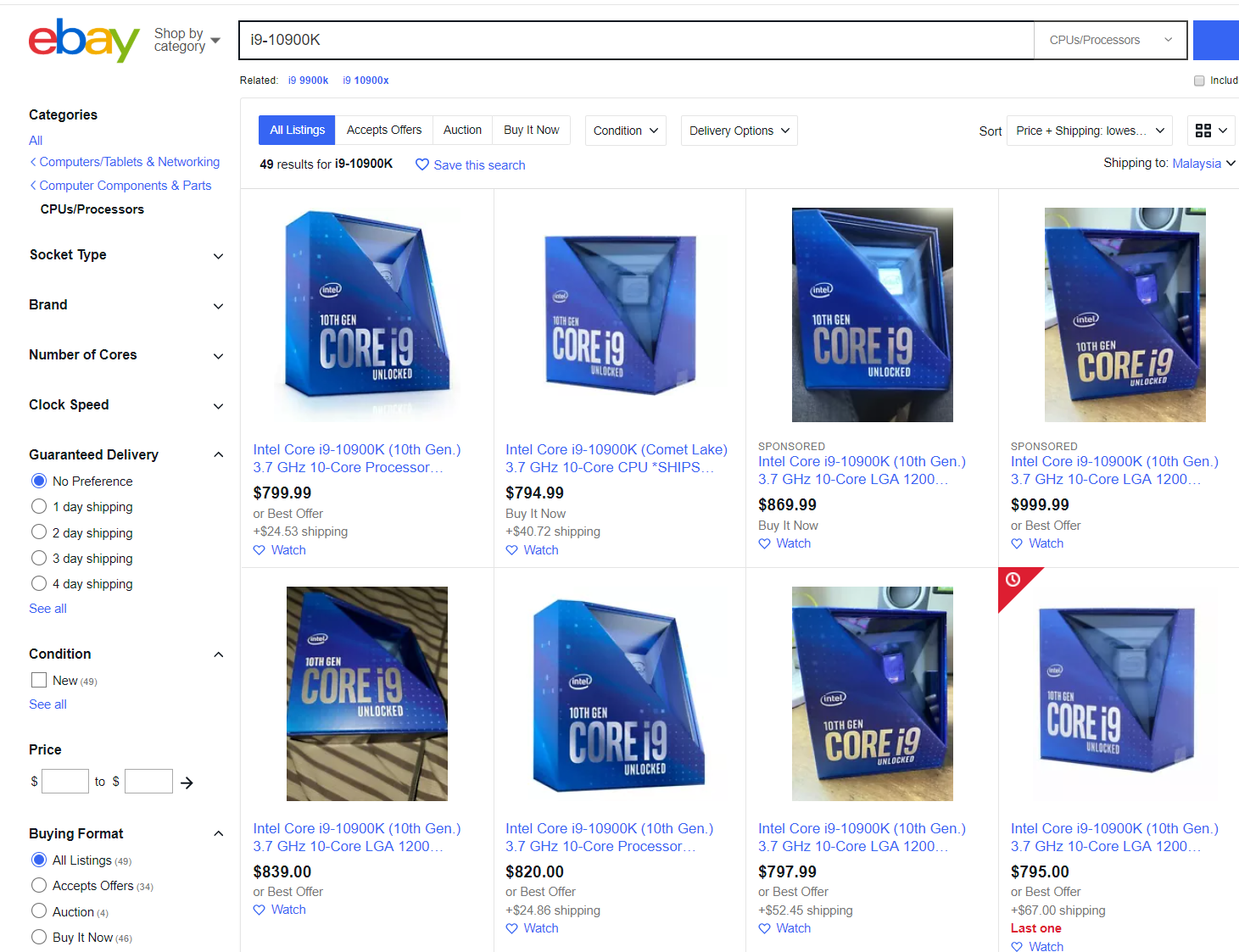Click Watch heart icon on $799.99 listing
This screenshot has height=952, width=1239.
pos(260,550)
